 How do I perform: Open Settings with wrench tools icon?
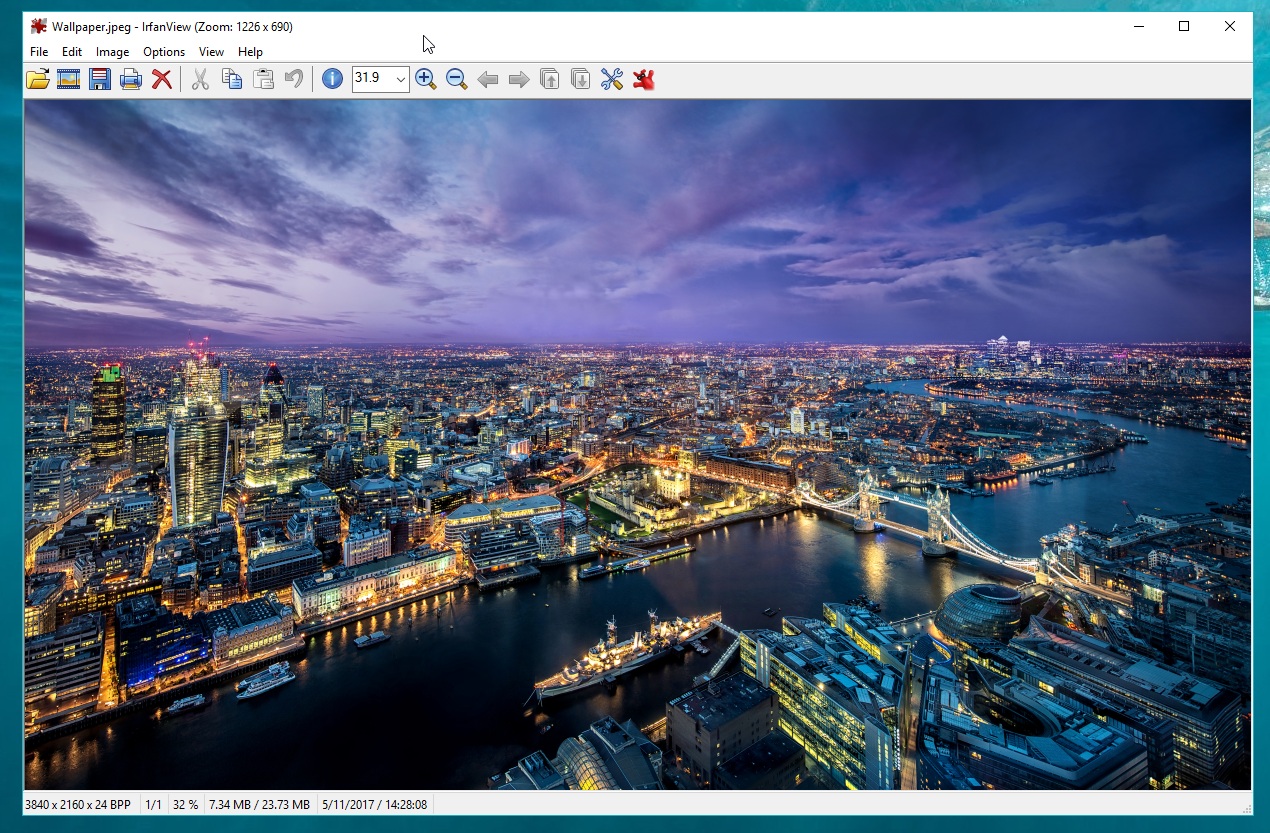coord(612,79)
